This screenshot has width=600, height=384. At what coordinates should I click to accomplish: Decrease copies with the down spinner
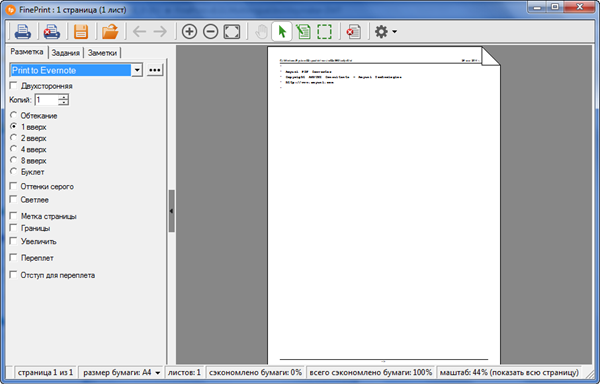pos(64,103)
